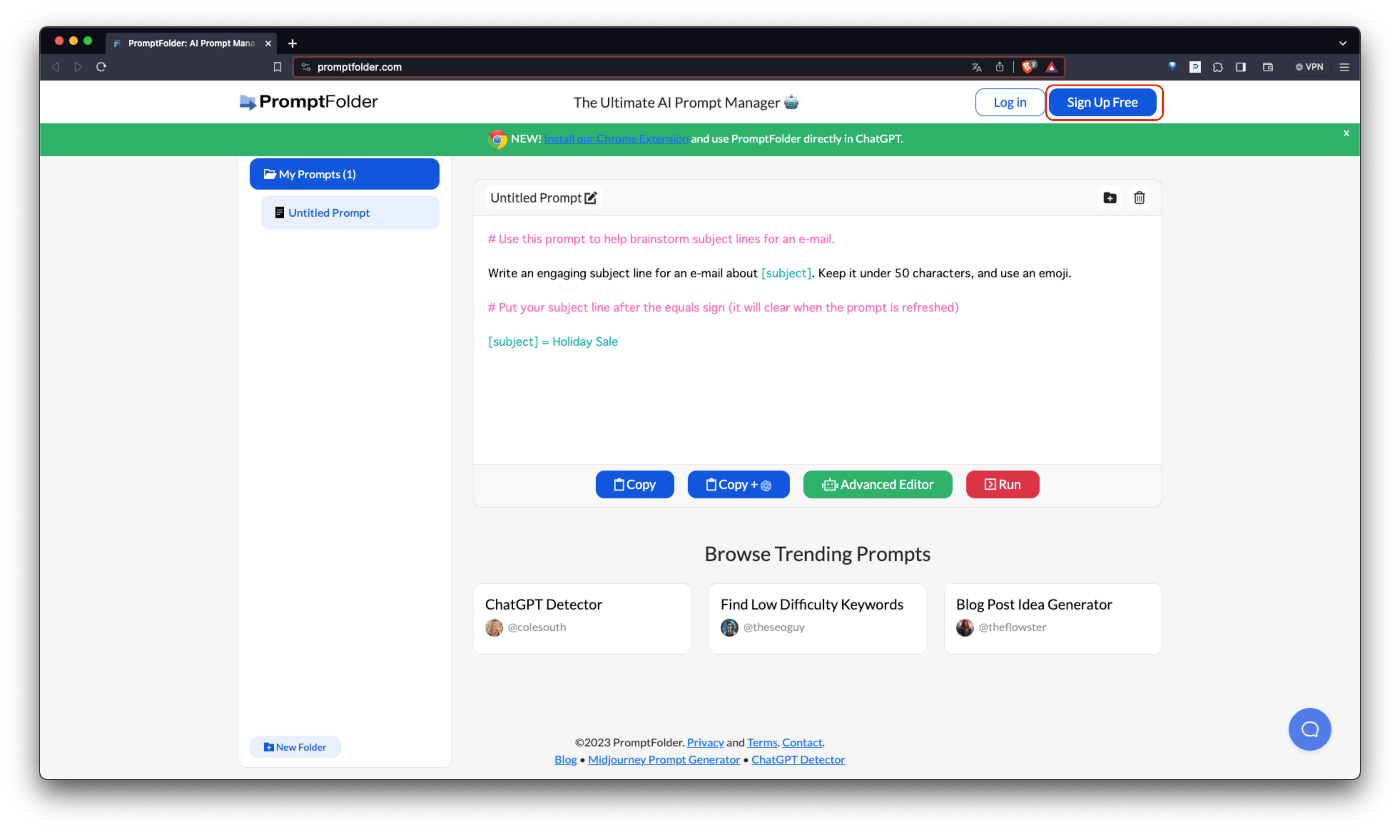This screenshot has width=1400, height=832.
Task: Open the PromptFolder extension icon in toolbar
Action: pos(1195,67)
